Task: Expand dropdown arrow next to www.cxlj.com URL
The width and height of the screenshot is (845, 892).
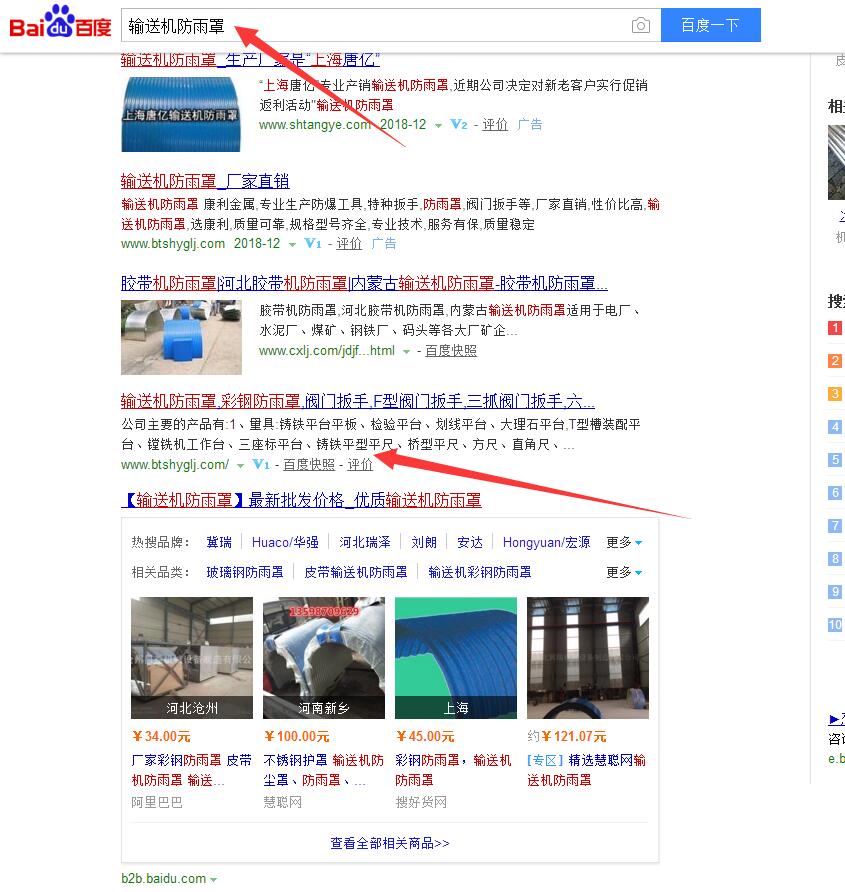Action: (x=406, y=352)
